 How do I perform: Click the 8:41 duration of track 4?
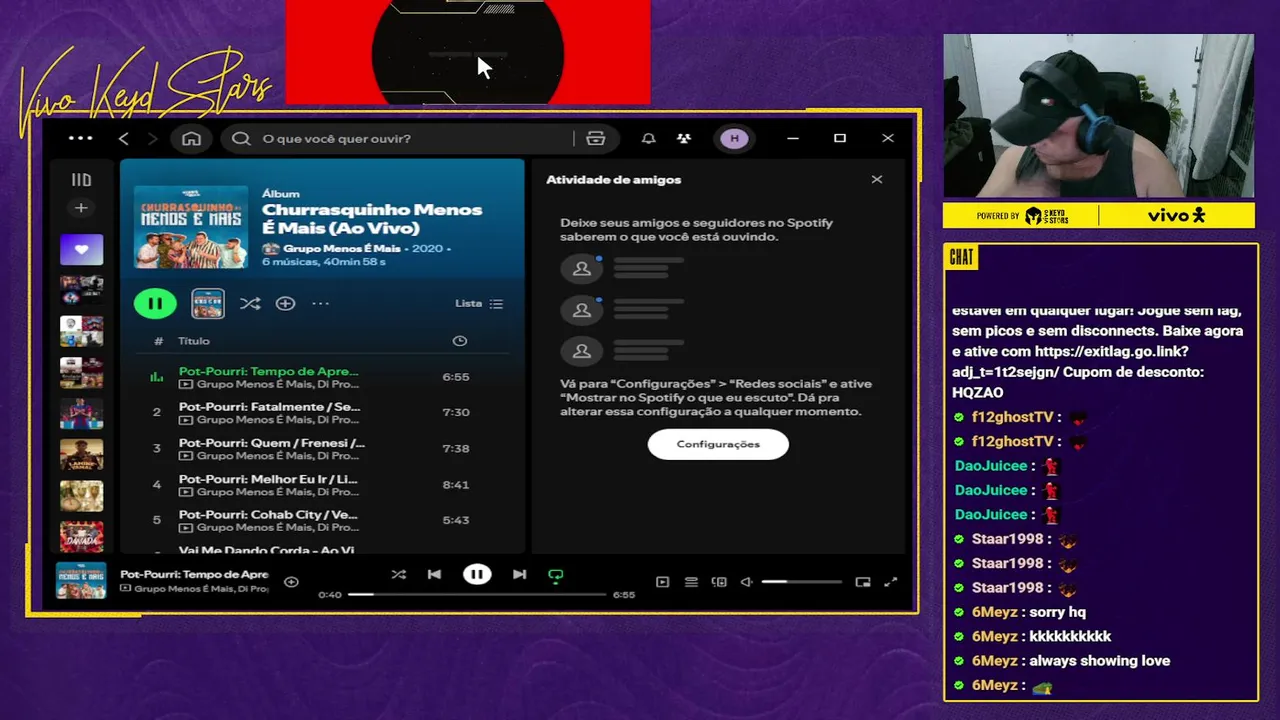456,485
